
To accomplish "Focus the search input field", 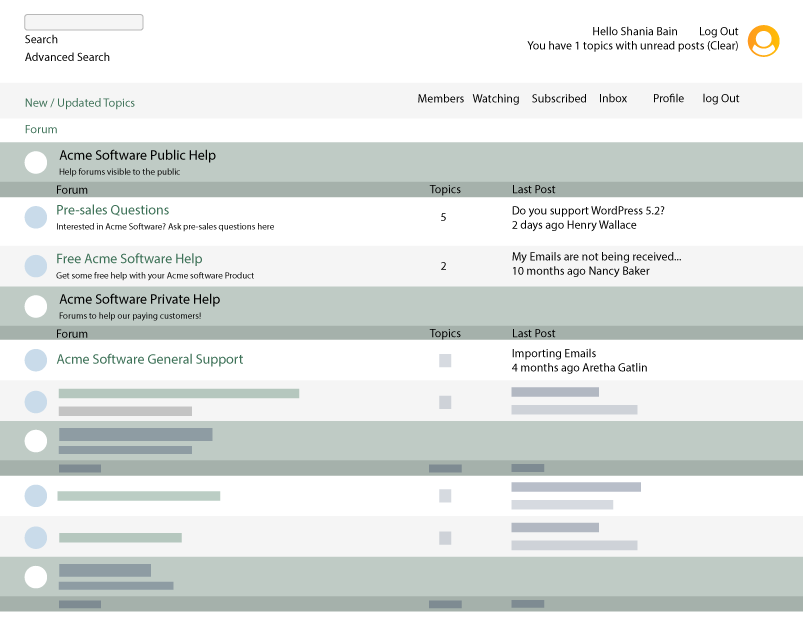I will [84, 22].
